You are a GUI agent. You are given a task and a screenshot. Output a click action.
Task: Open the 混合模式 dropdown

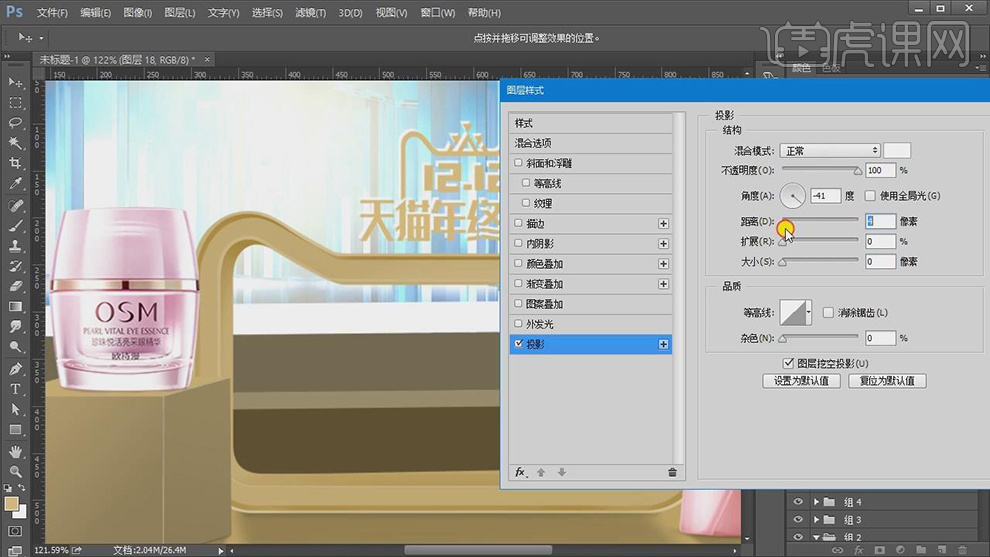(829, 151)
